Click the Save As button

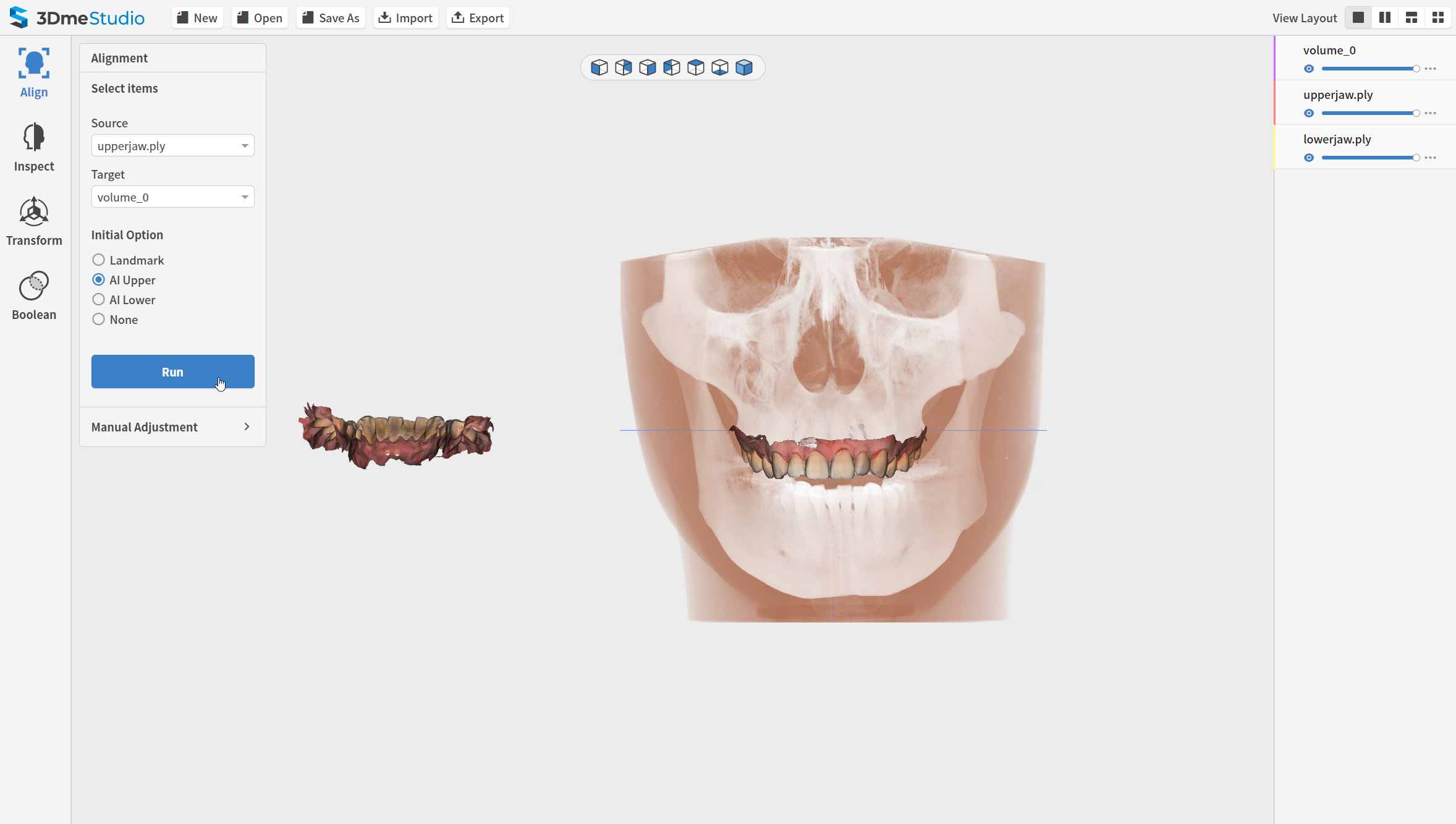coord(331,18)
